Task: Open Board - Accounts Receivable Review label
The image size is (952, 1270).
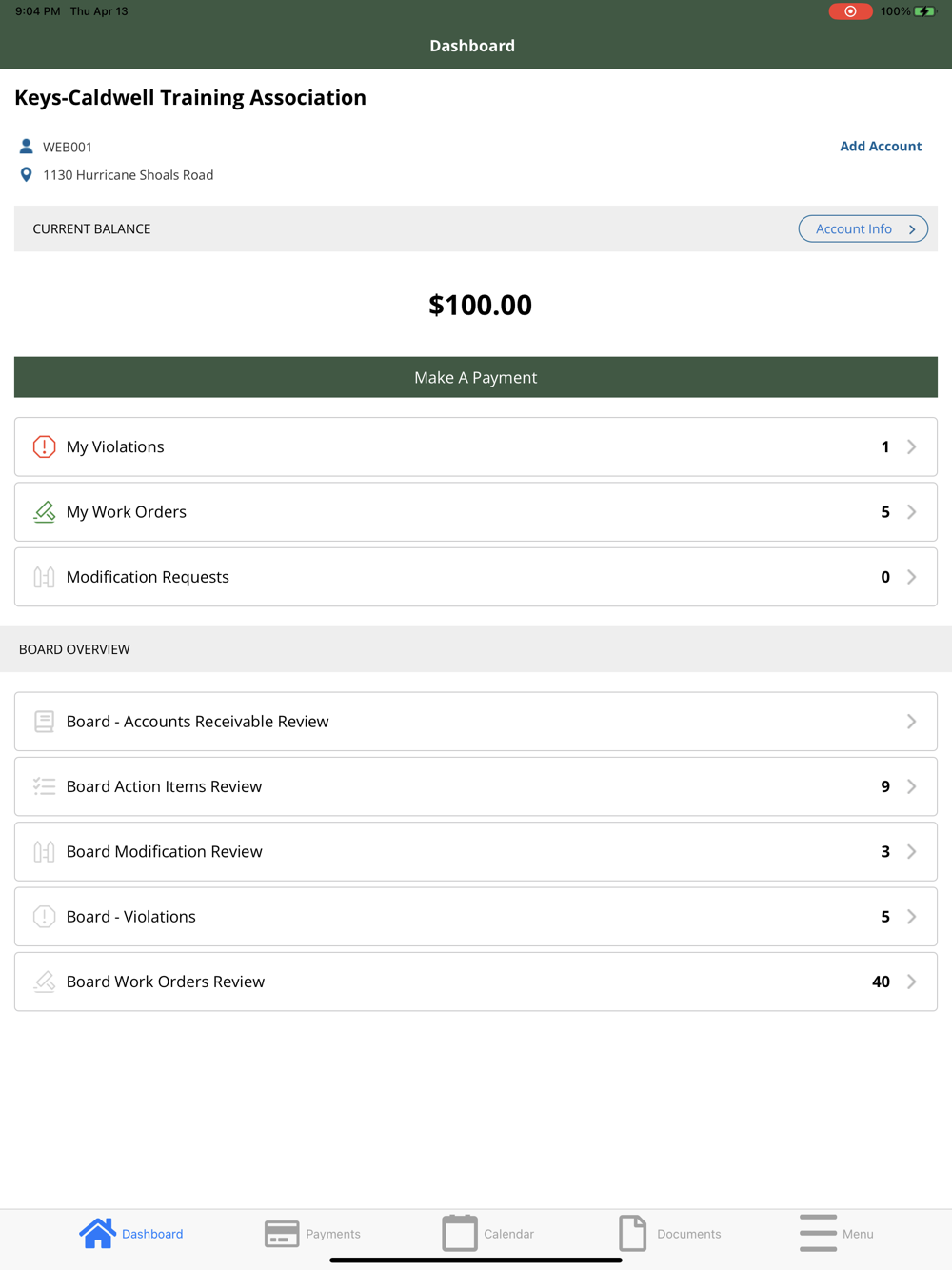Action: [x=198, y=722]
